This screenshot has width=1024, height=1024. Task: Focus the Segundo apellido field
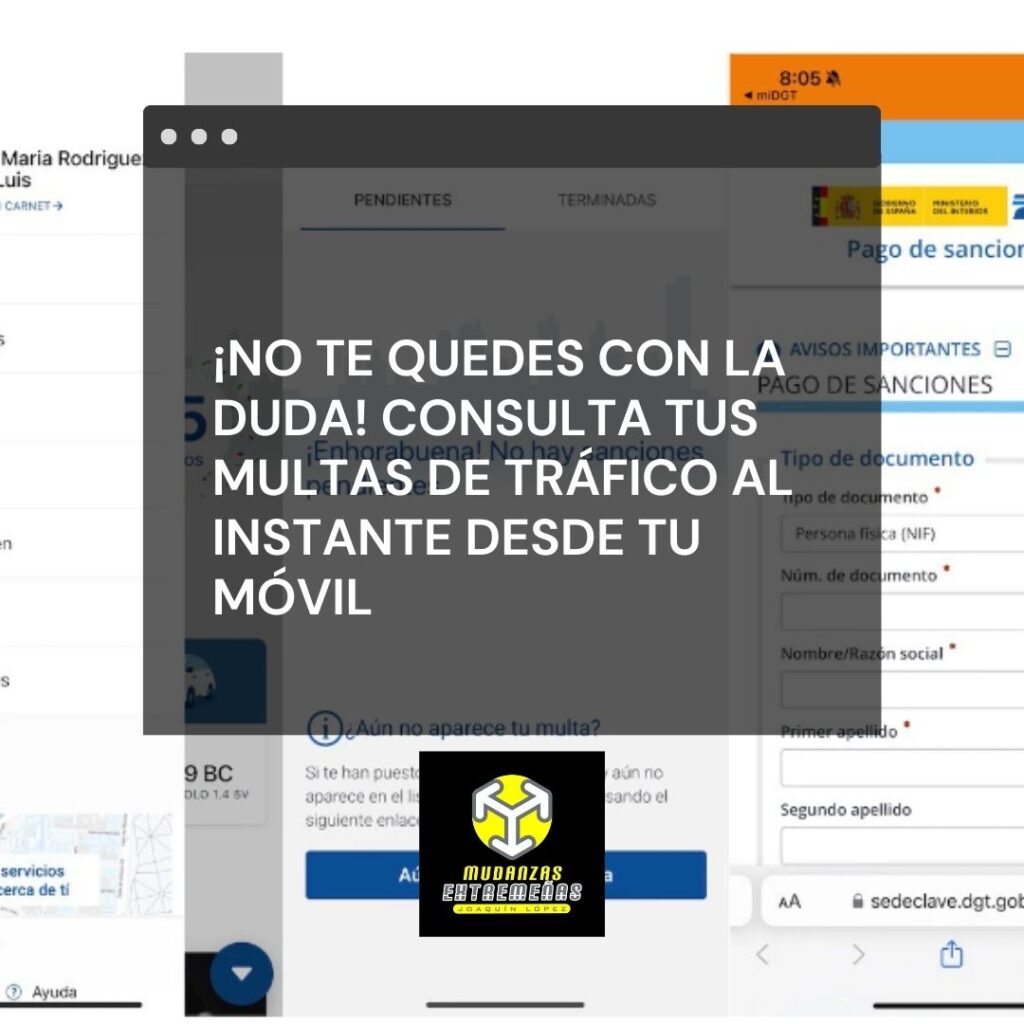point(903,845)
